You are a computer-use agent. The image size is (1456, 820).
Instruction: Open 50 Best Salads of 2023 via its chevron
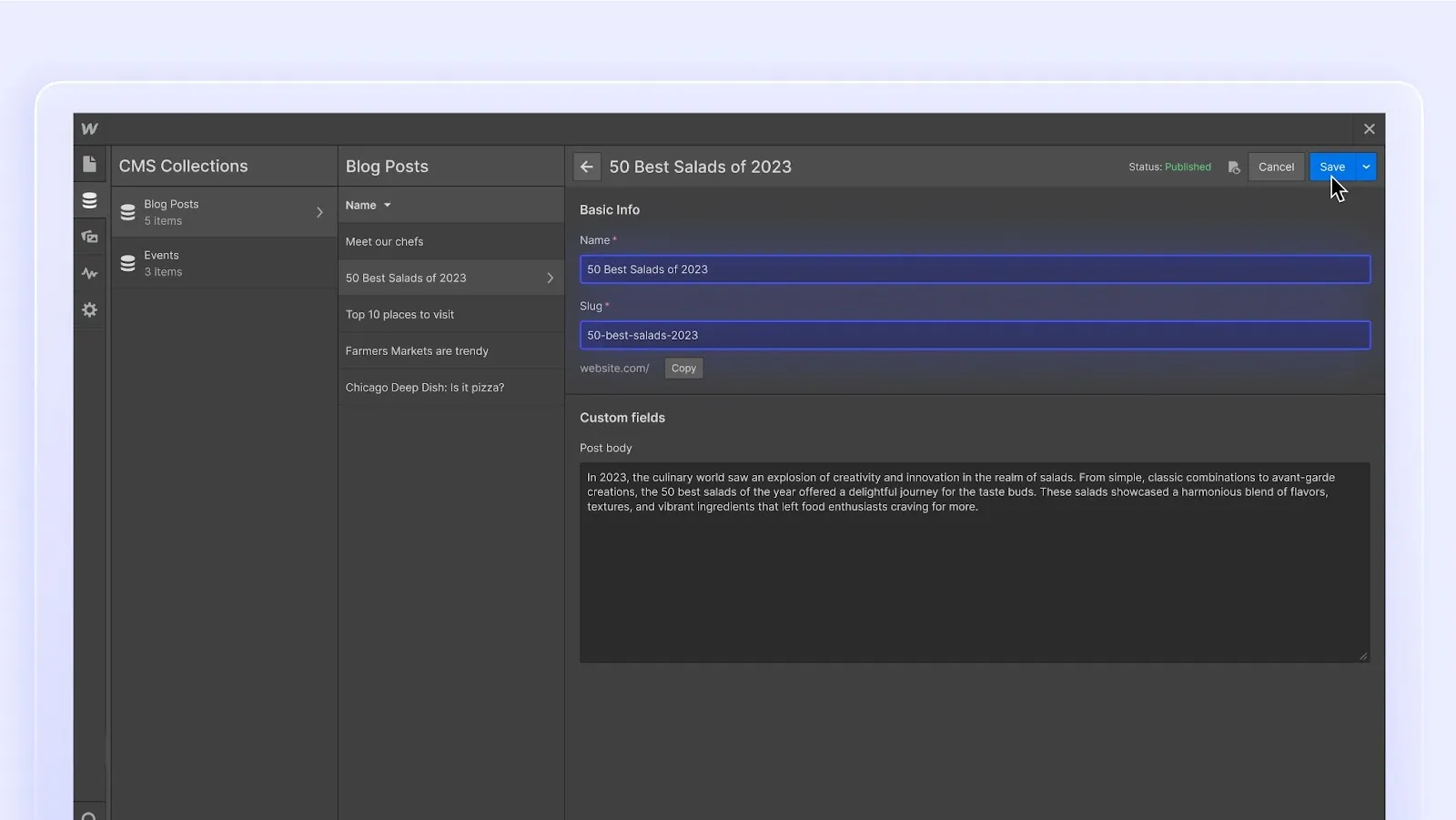(x=551, y=278)
